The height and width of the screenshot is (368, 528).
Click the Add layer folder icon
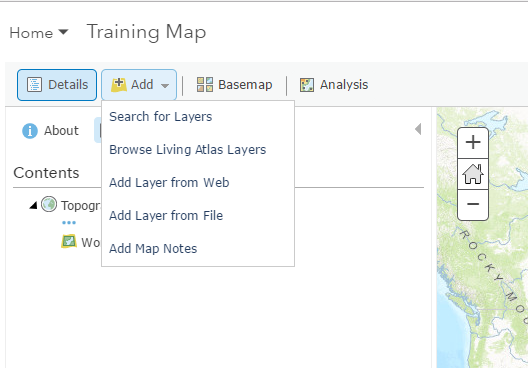119,85
